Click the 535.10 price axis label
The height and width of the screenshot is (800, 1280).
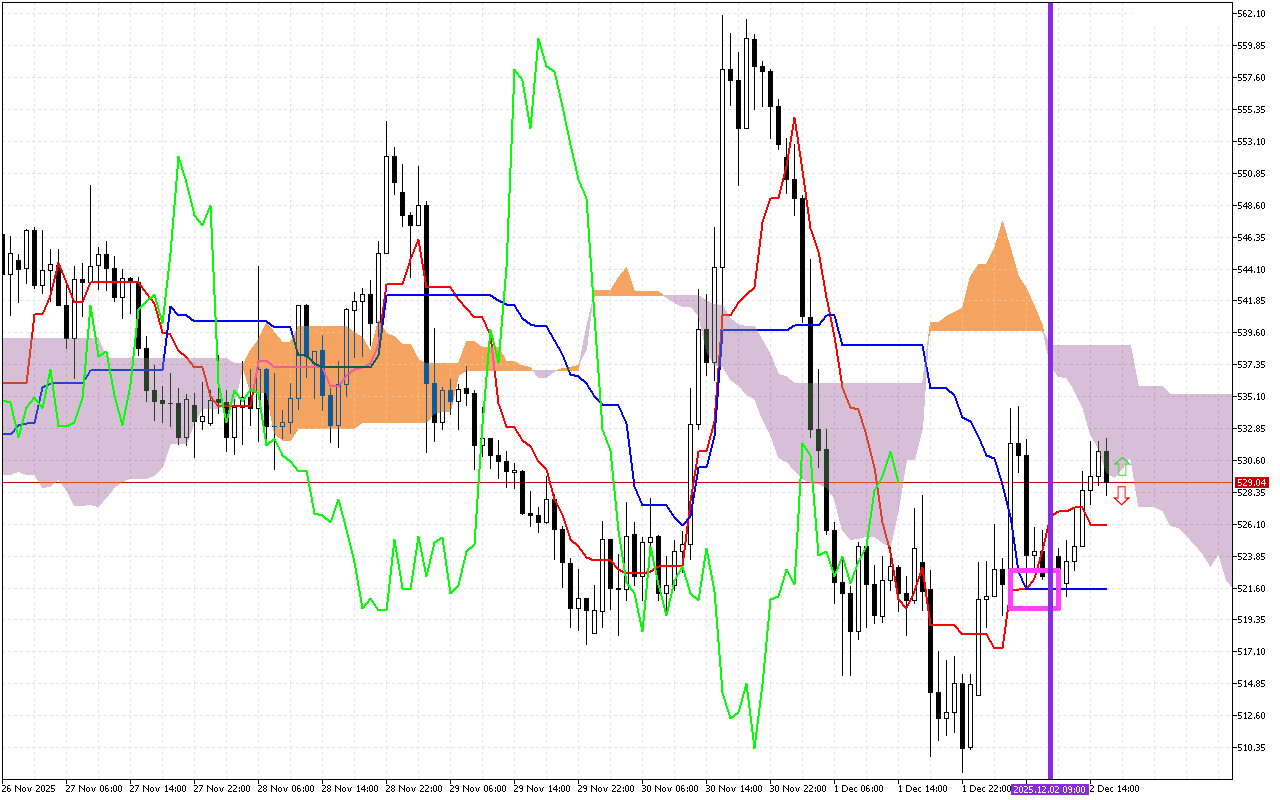pos(1252,397)
